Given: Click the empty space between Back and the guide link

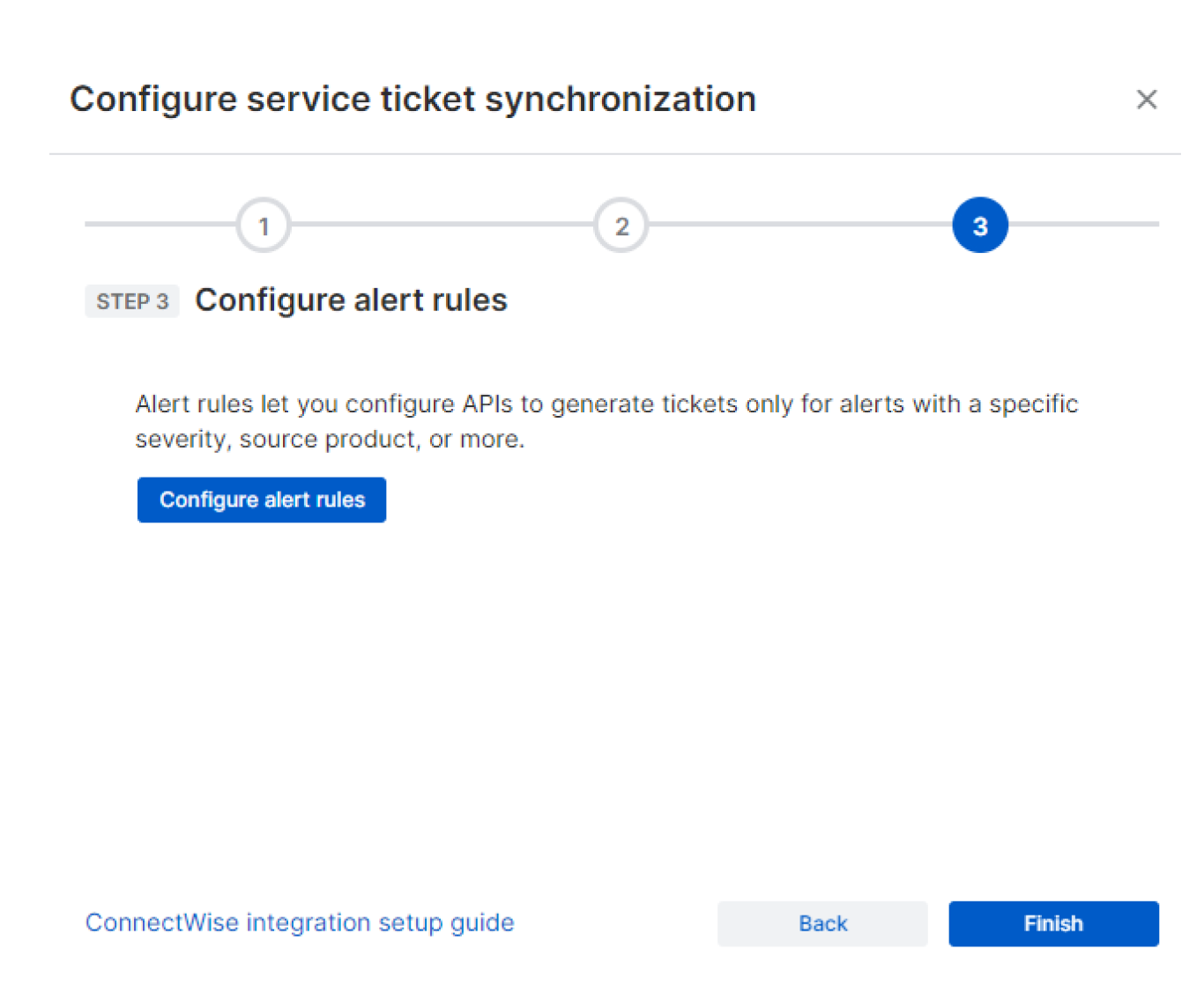Looking at the screenshot, I should pyautogui.click(x=615, y=923).
